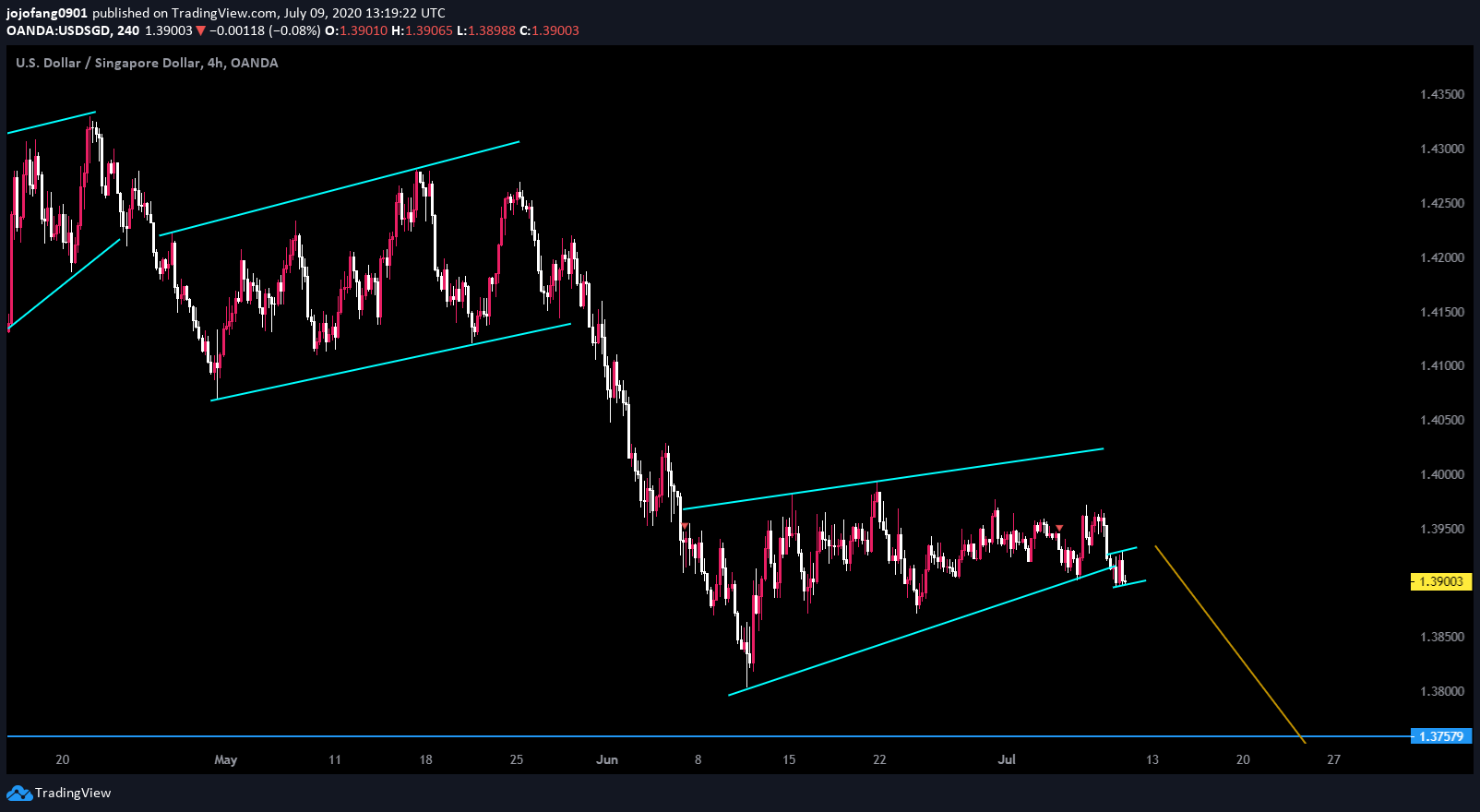This screenshot has height=812, width=1480.
Task: Click the author name jojofang0901
Action: [47, 13]
